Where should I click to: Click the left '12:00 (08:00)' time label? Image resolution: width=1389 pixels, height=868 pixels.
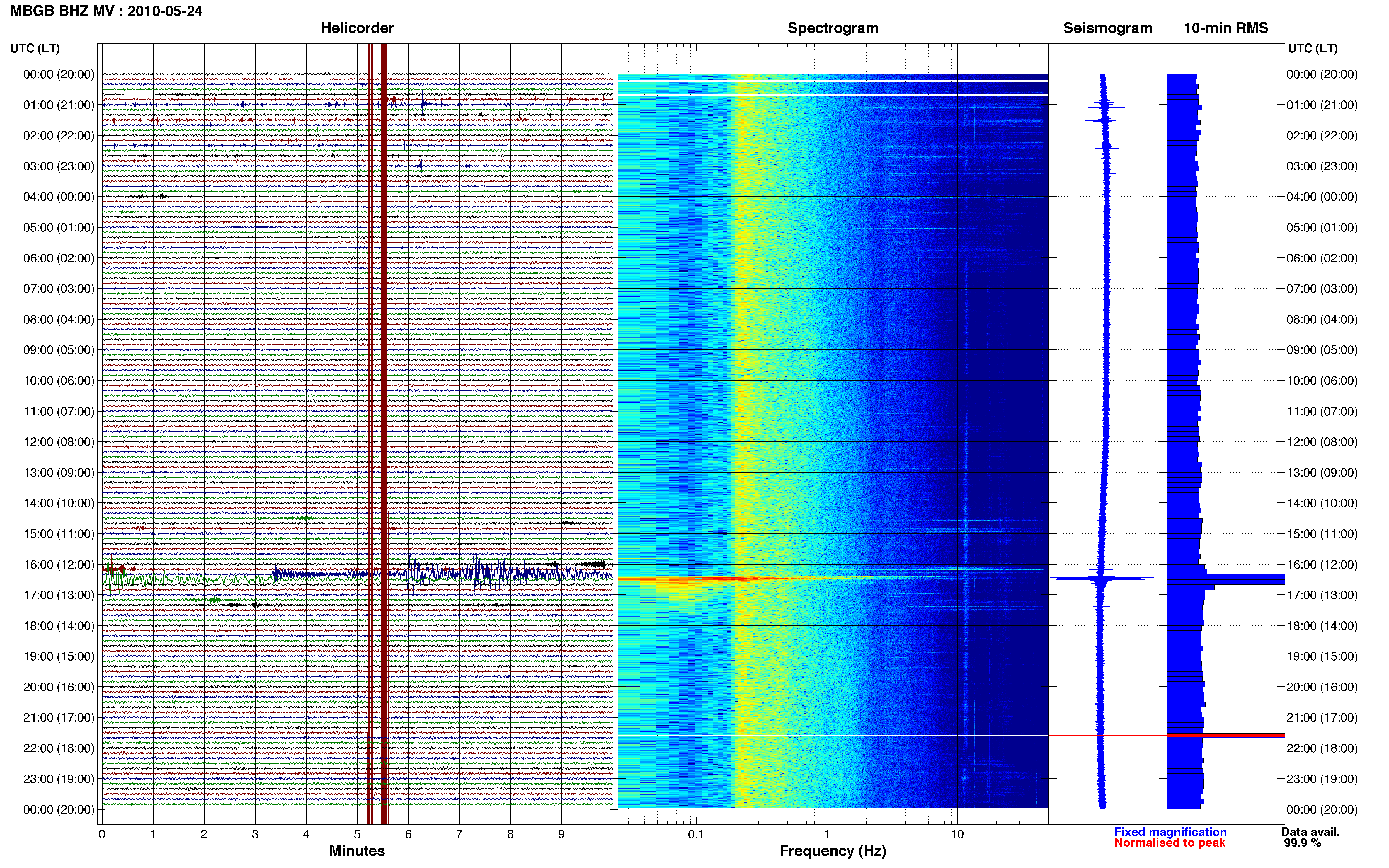pyautogui.click(x=59, y=442)
